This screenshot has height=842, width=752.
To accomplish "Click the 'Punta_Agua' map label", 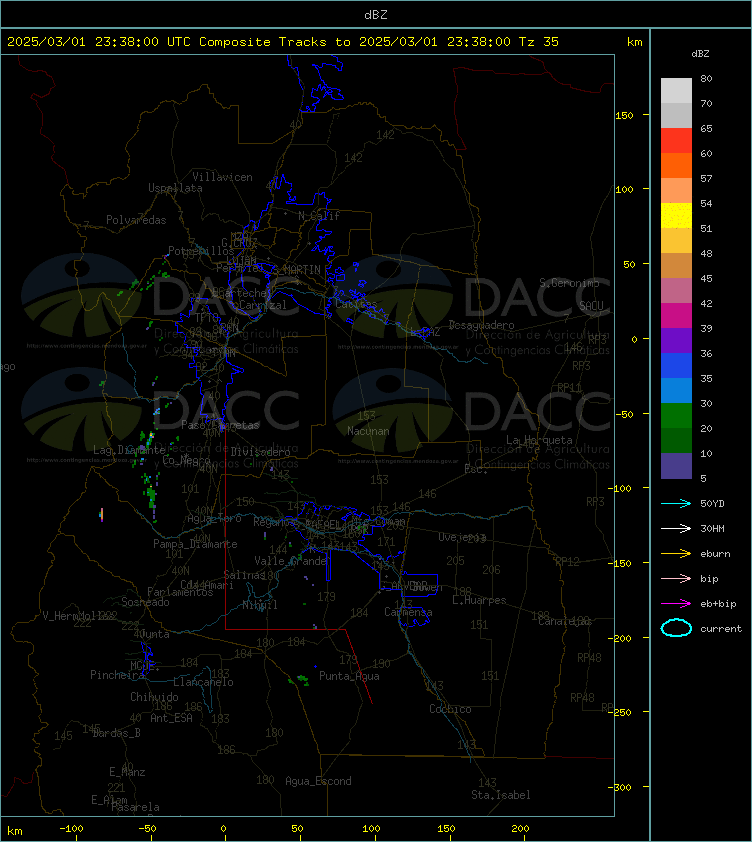I will click(349, 676).
